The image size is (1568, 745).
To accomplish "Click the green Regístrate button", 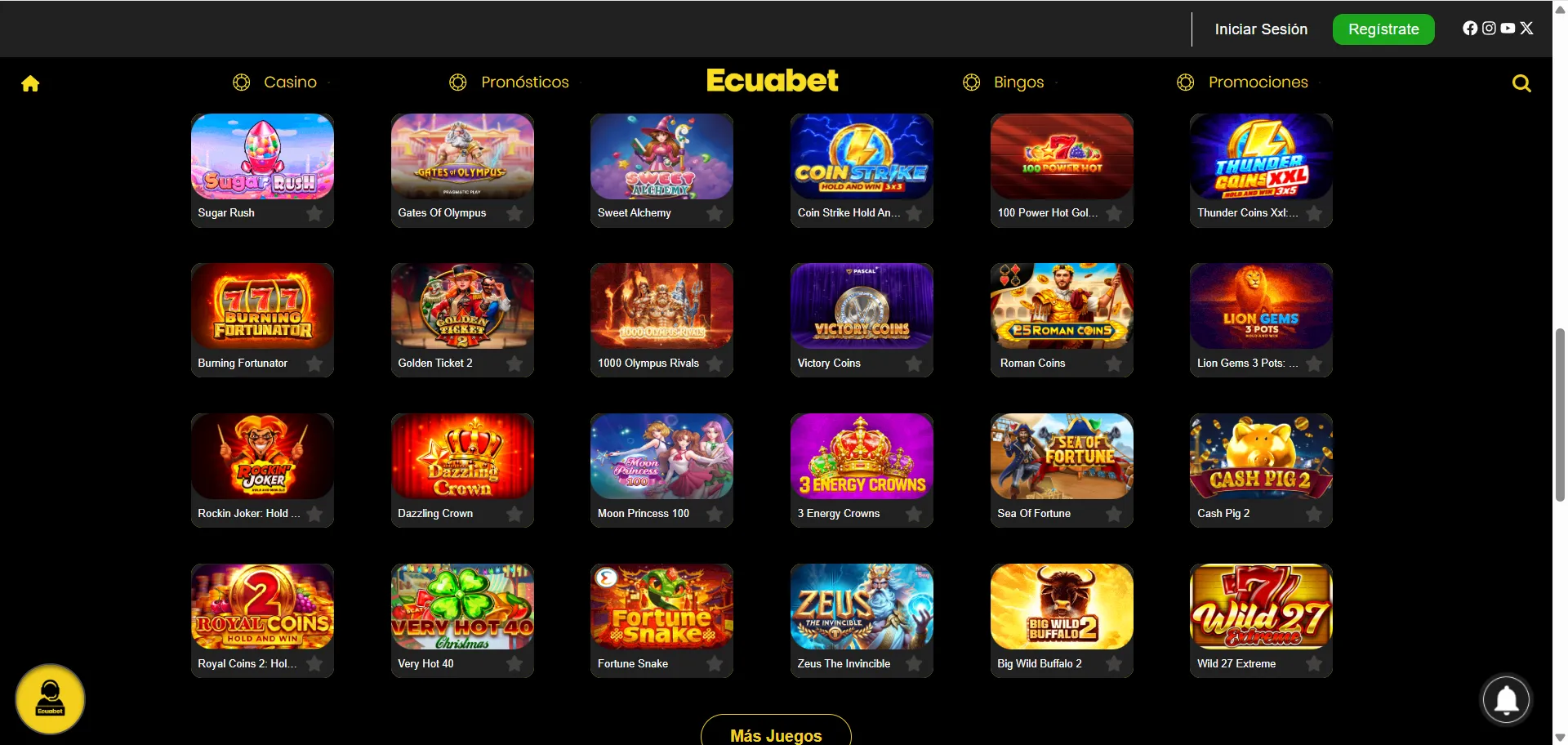I will (x=1383, y=29).
